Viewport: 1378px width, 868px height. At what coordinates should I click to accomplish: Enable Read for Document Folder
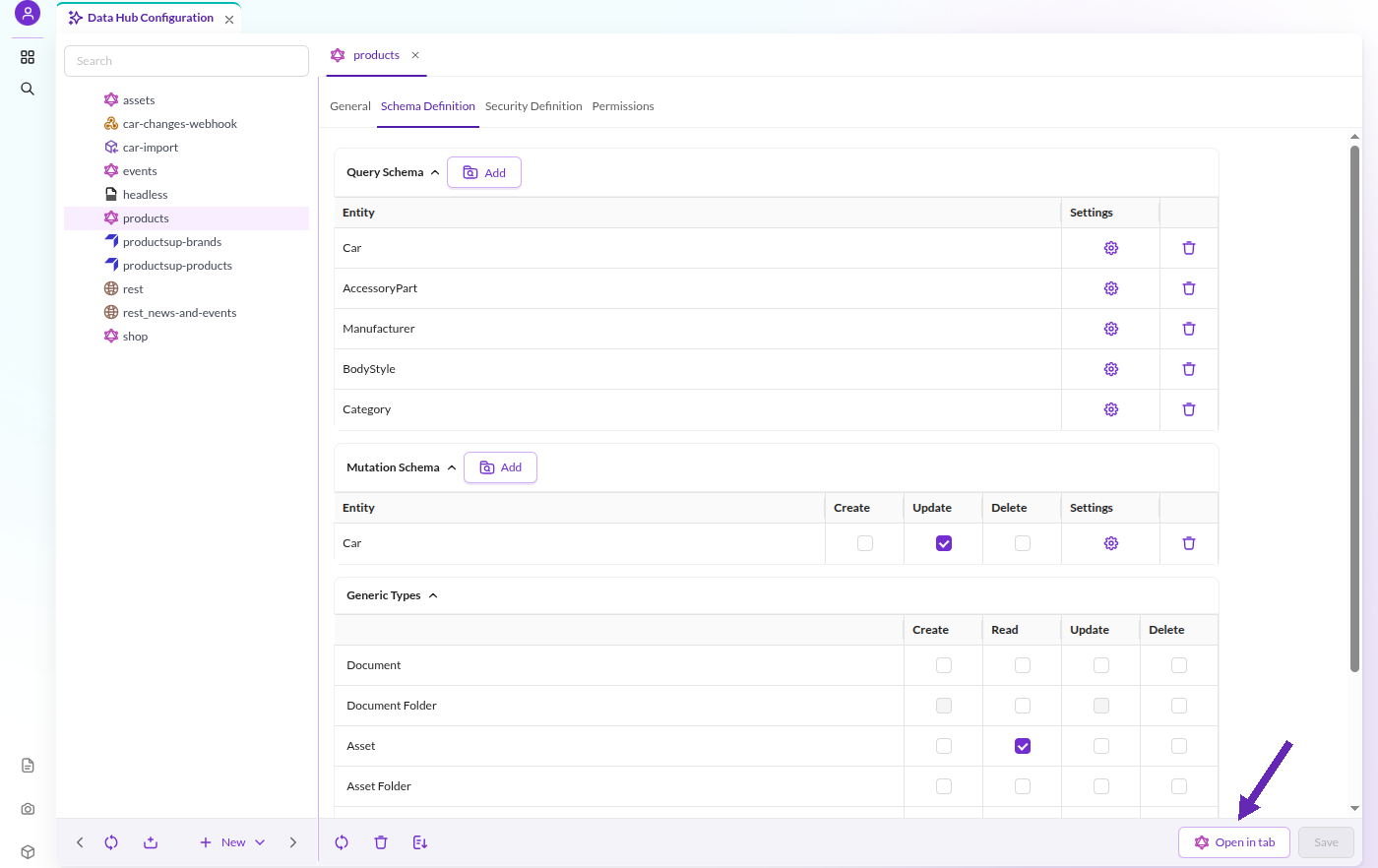coord(1023,706)
